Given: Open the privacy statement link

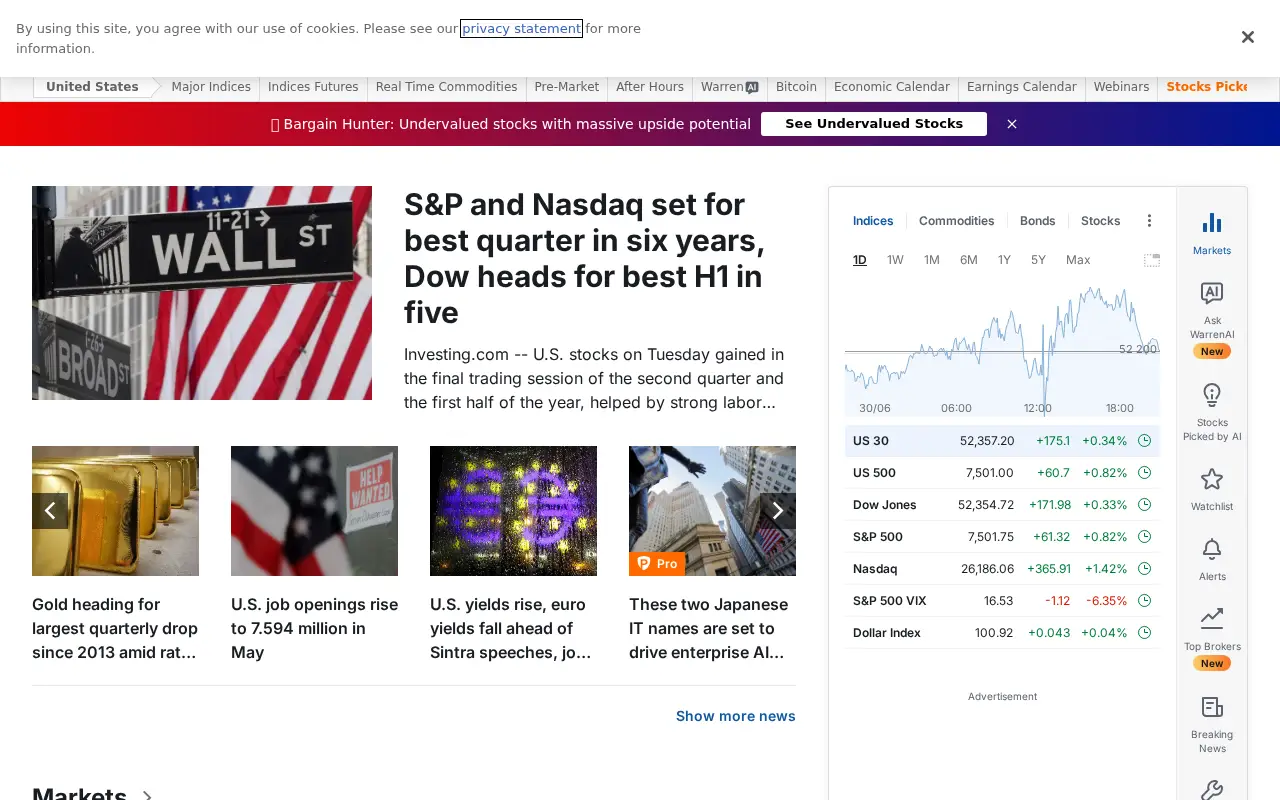Looking at the screenshot, I should click(x=521, y=29).
